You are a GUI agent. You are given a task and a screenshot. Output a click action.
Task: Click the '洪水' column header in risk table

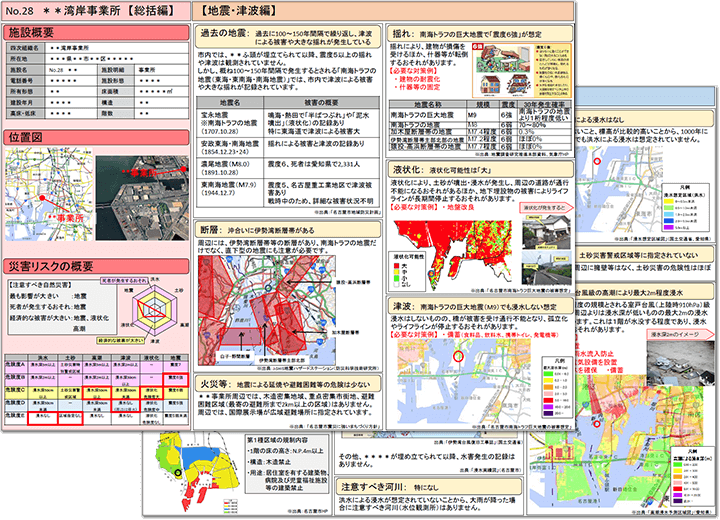pos(42,357)
